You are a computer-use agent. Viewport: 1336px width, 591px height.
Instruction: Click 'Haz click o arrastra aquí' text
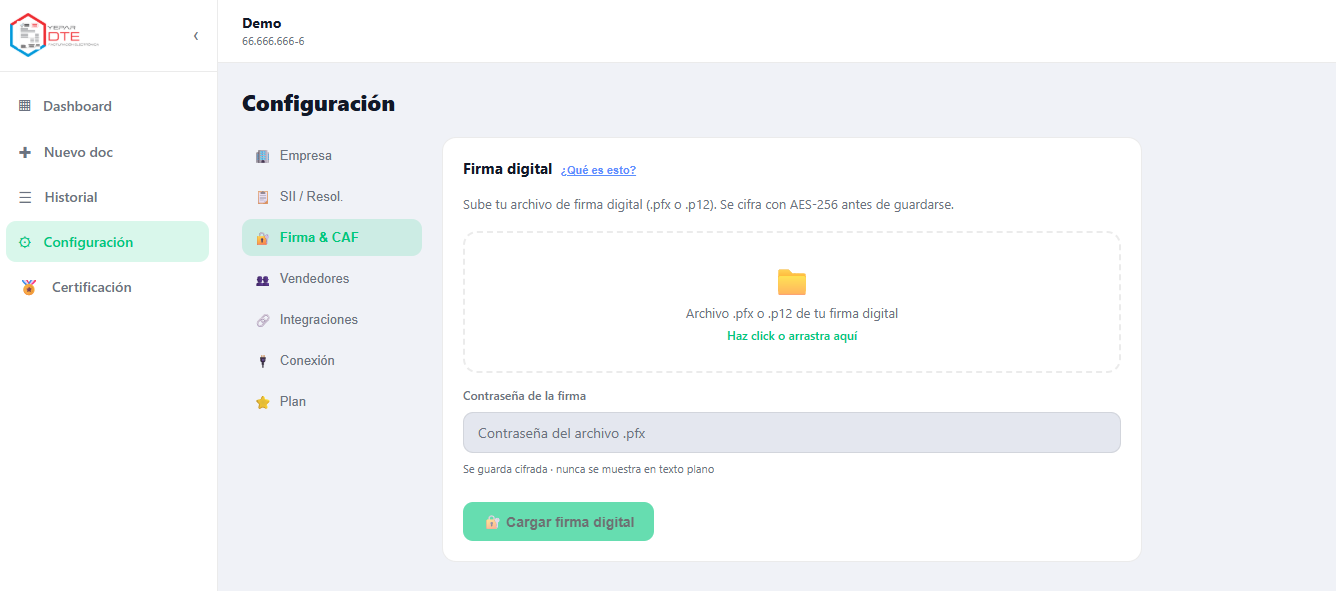792,336
